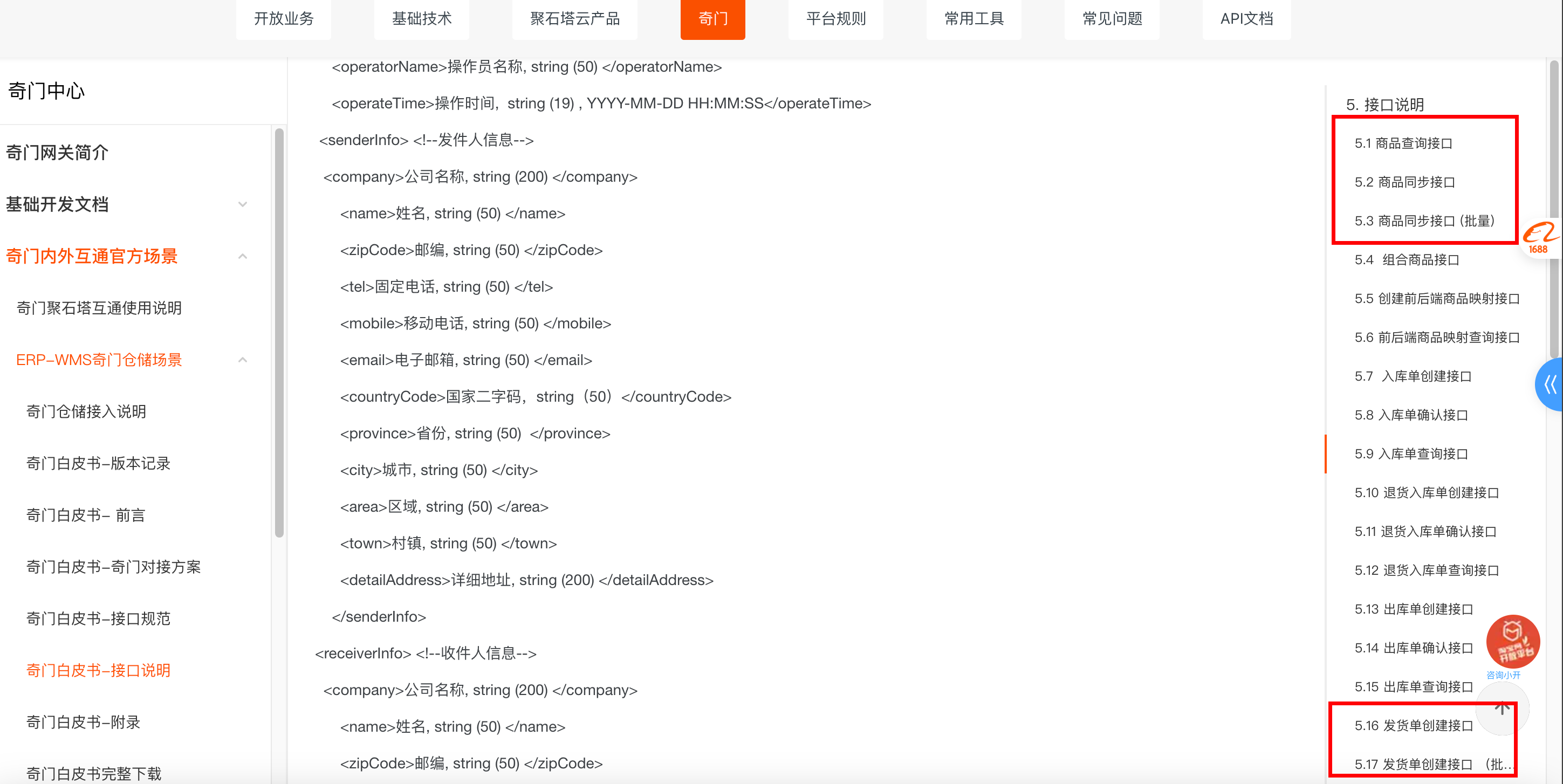
Task: Click the page's right vertical scrollbar
Action: [x=1554, y=209]
